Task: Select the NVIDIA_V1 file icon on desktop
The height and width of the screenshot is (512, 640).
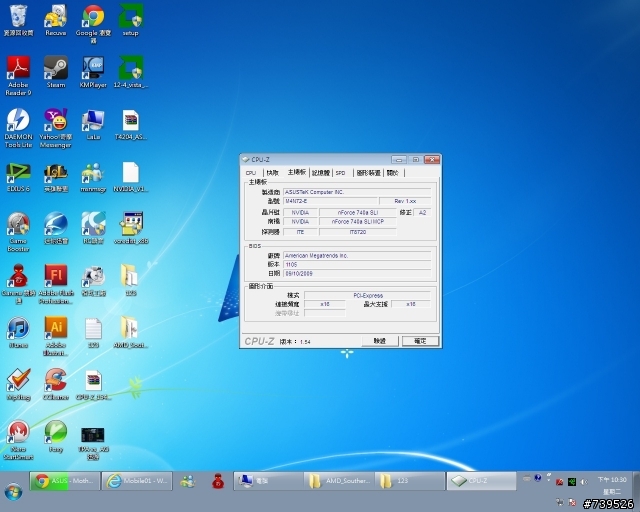Action: (131, 177)
